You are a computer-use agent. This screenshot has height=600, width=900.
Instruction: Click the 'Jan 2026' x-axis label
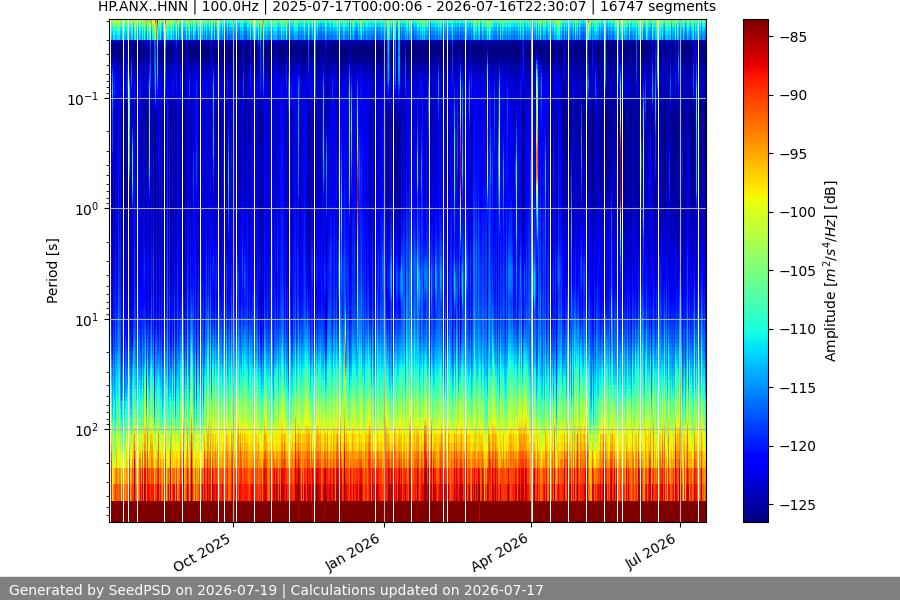[x=352, y=552]
